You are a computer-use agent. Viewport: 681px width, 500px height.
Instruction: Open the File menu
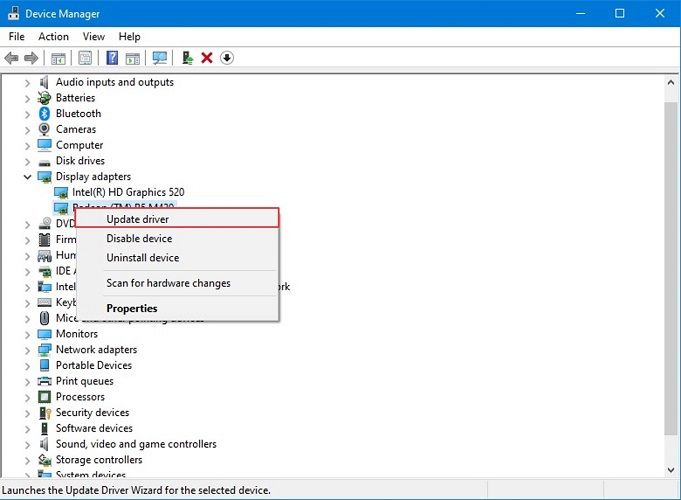coord(17,36)
